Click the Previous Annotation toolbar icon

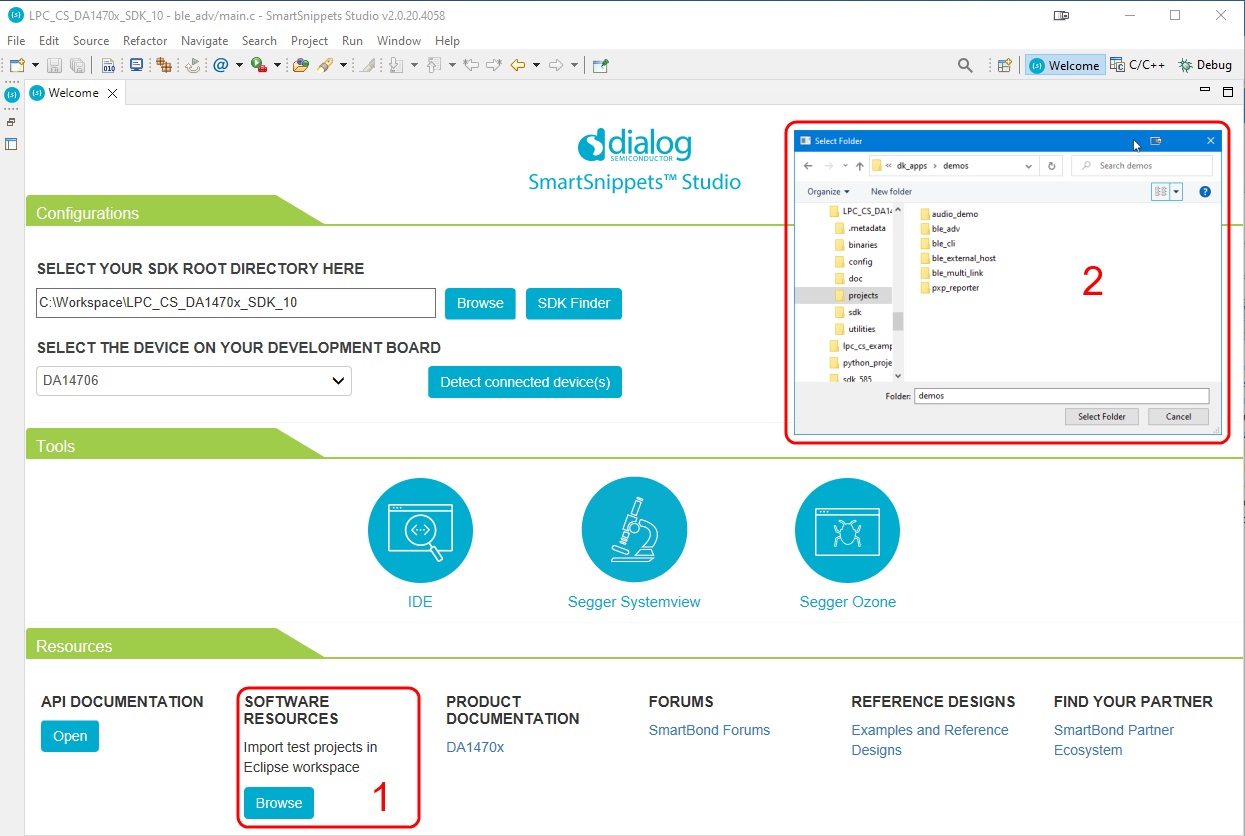[x=433, y=65]
